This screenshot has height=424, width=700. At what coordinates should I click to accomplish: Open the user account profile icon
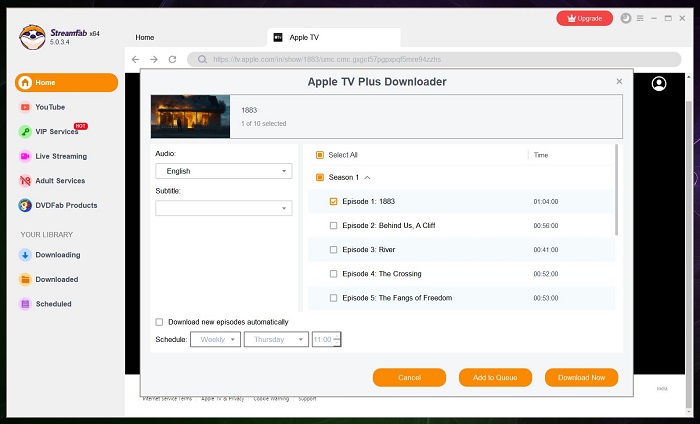(659, 83)
